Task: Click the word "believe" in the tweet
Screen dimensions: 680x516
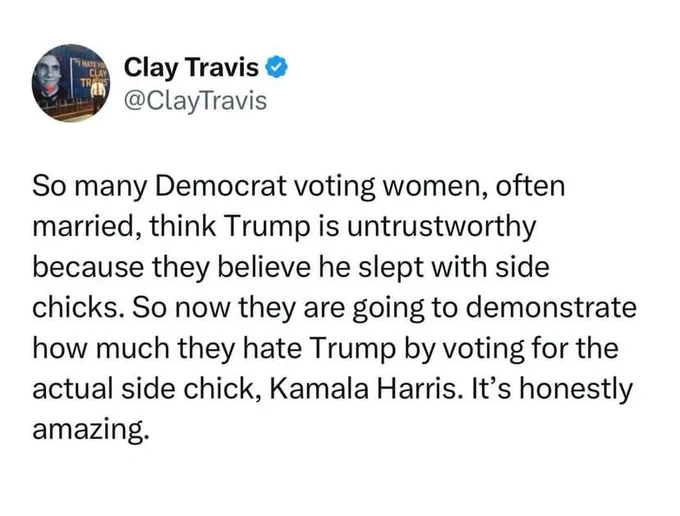Action: pyautogui.click(x=264, y=267)
